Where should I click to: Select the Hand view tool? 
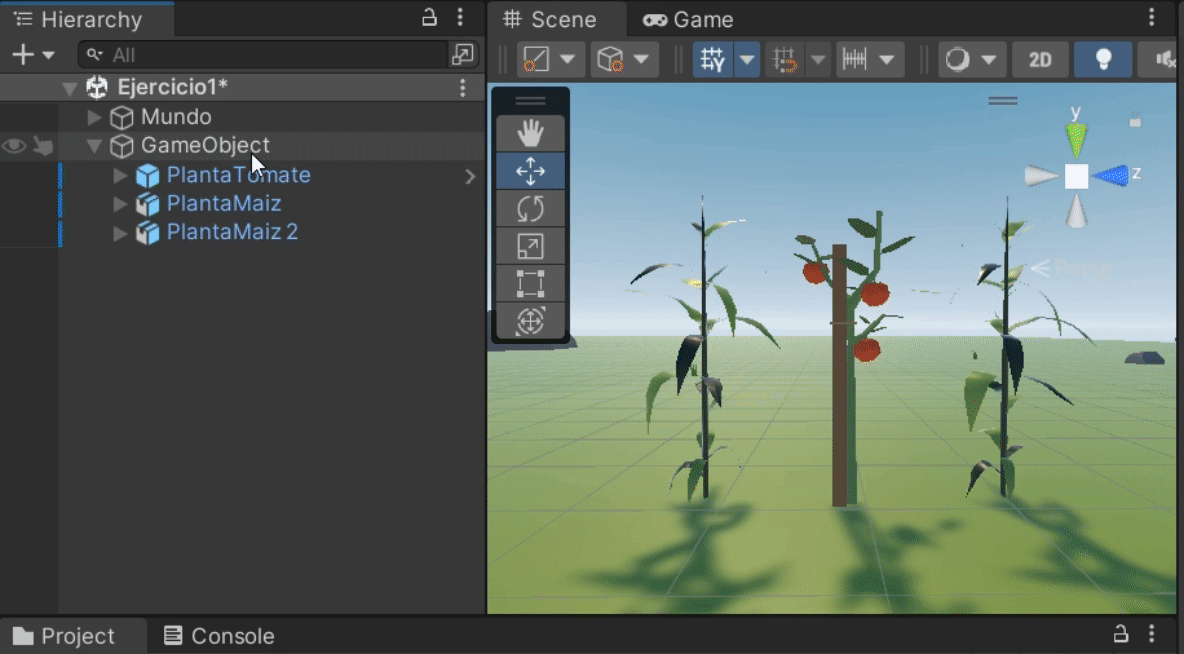[x=530, y=133]
